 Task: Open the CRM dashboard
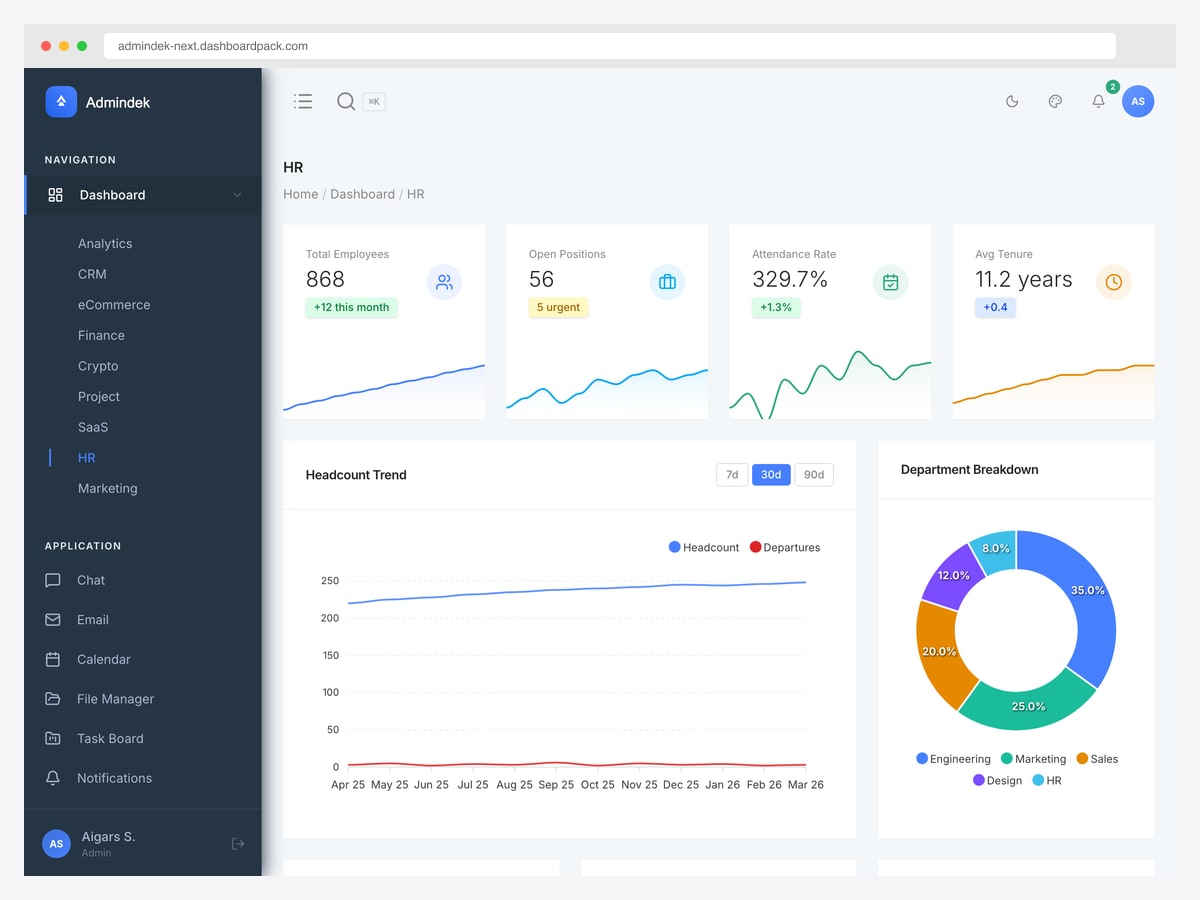(x=92, y=274)
